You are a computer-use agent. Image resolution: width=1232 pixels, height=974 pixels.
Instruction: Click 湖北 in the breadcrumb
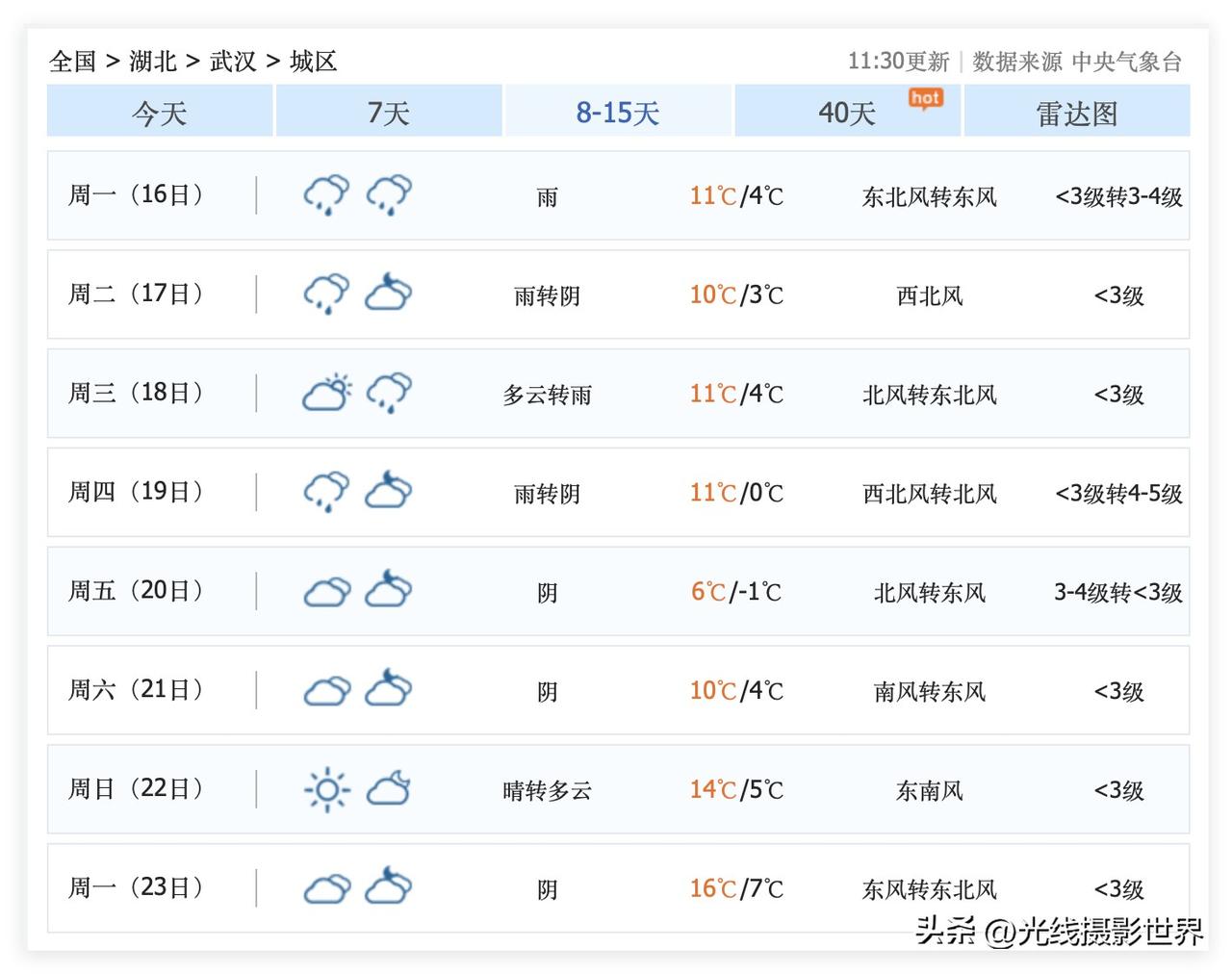pos(153,62)
